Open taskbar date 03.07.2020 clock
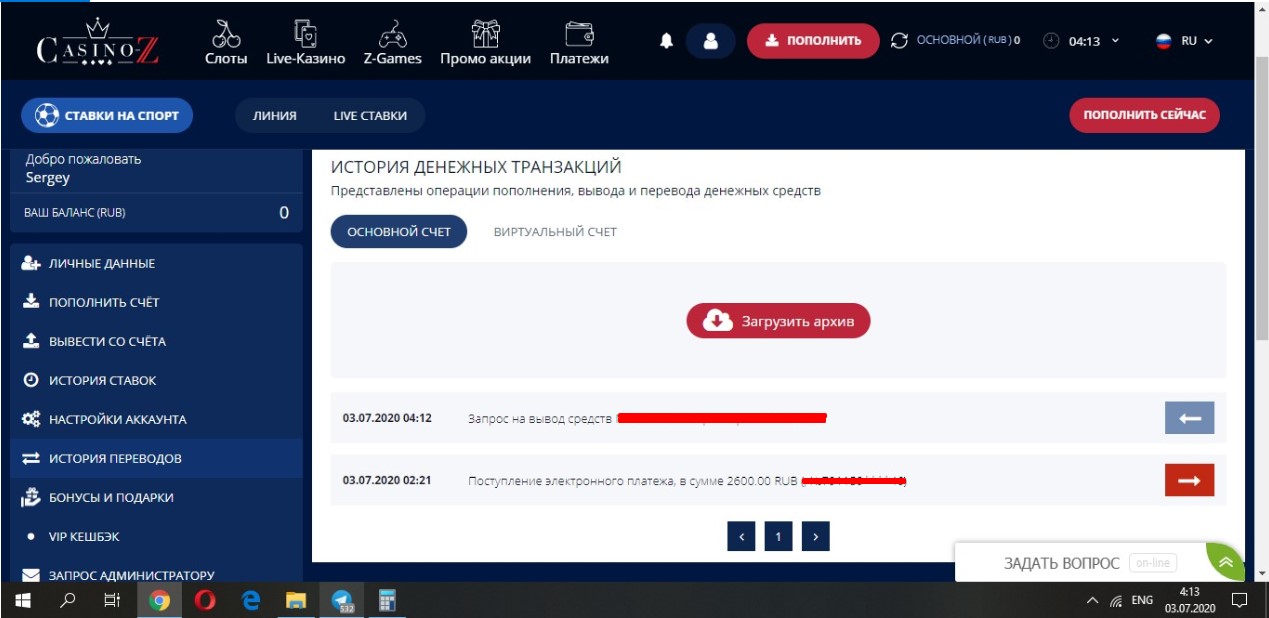This screenshot has width=1269, height=618. click(x=1190, y=600)
